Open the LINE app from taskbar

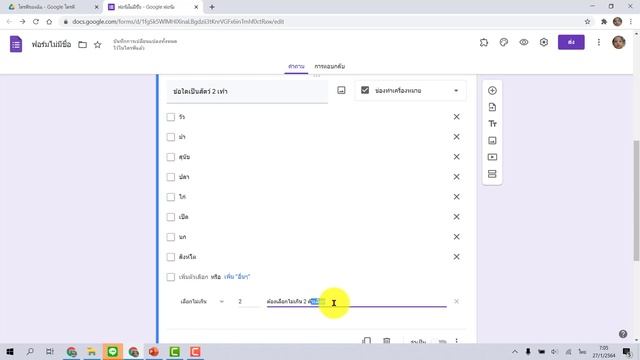[x=113, y=351]
